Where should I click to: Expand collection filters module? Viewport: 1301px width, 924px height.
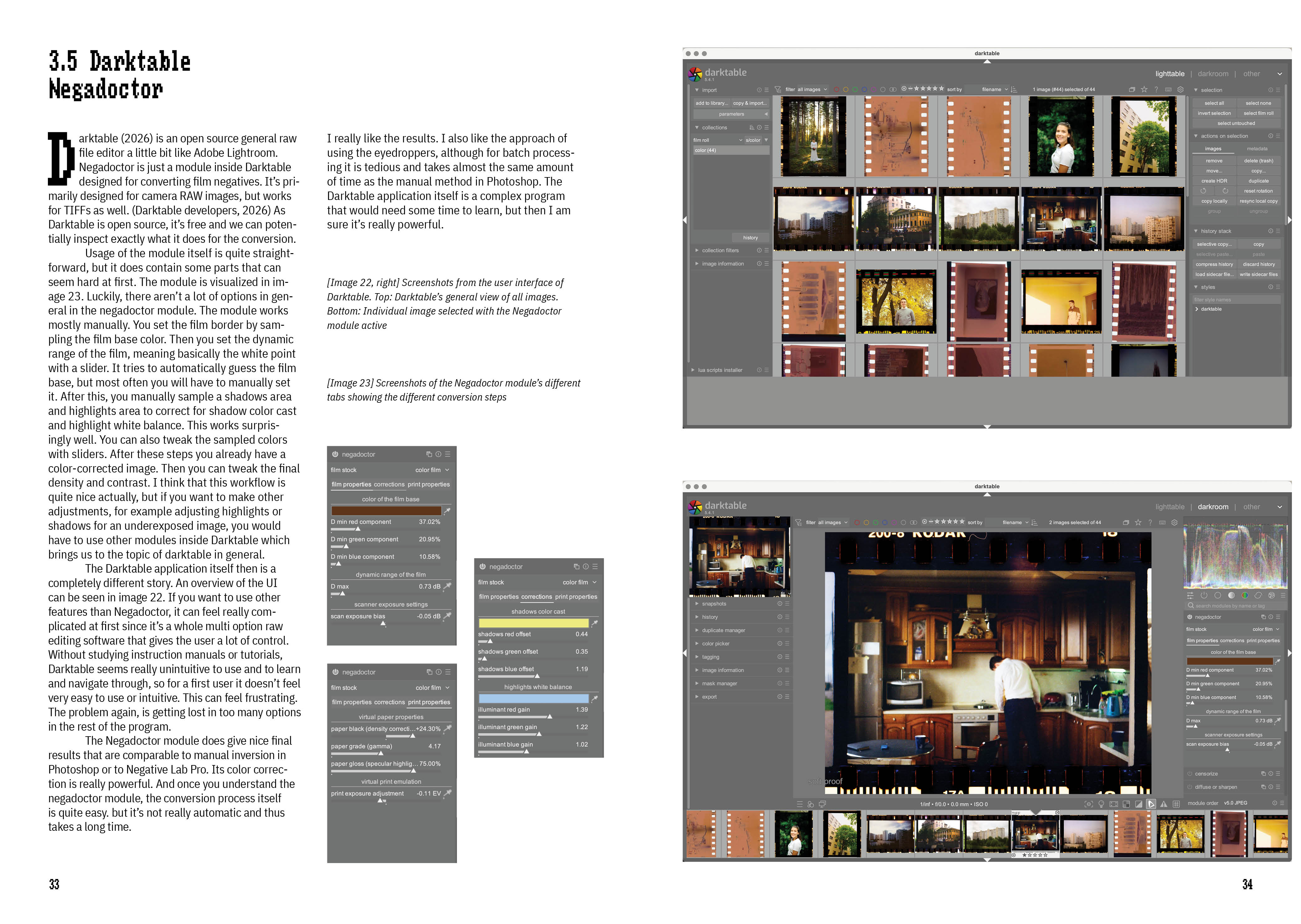pos(697,250)
